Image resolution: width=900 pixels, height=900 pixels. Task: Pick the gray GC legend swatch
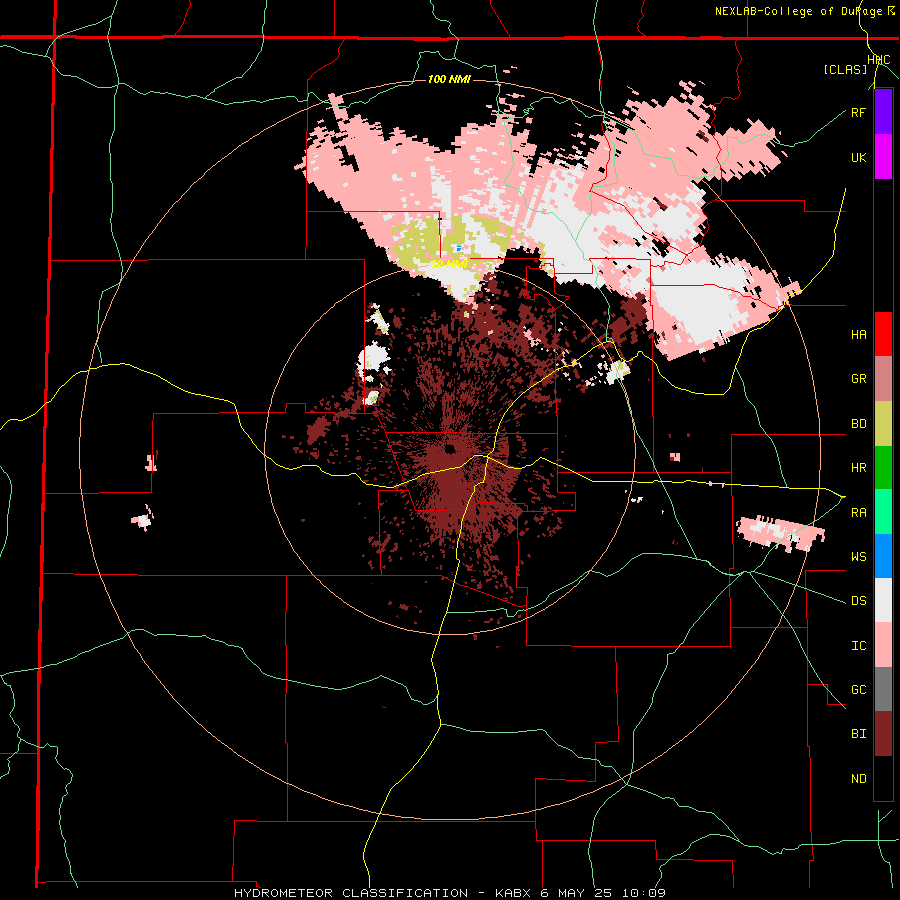pos(883,689)
